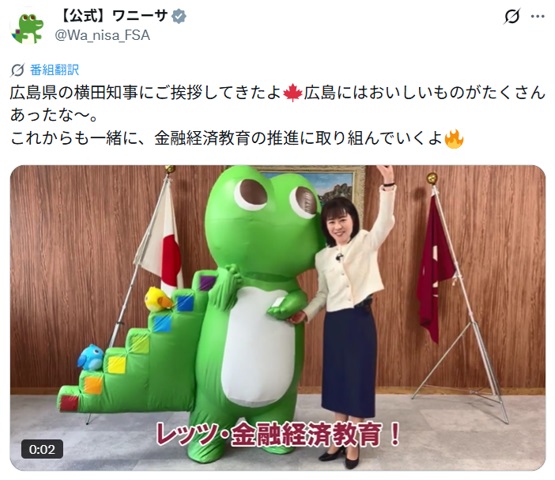555x480 pixels.
Task: Click the fire emoji ending the post
Action: [454, 139]
